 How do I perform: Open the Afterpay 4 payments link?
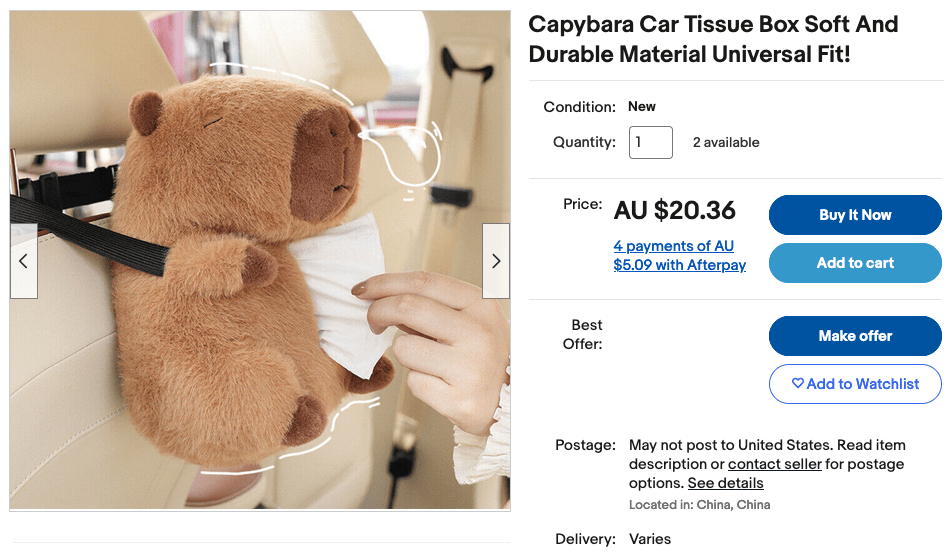coord(679,255)
